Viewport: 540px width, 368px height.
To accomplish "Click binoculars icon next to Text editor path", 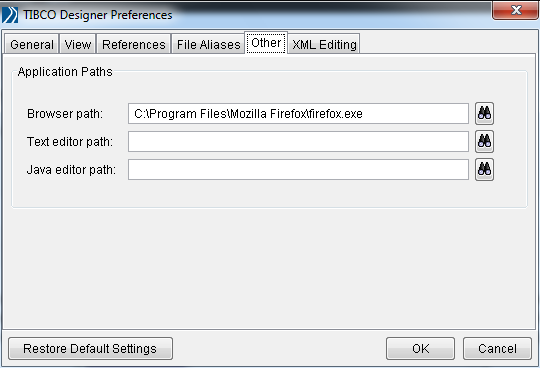I will pos(484,141).
